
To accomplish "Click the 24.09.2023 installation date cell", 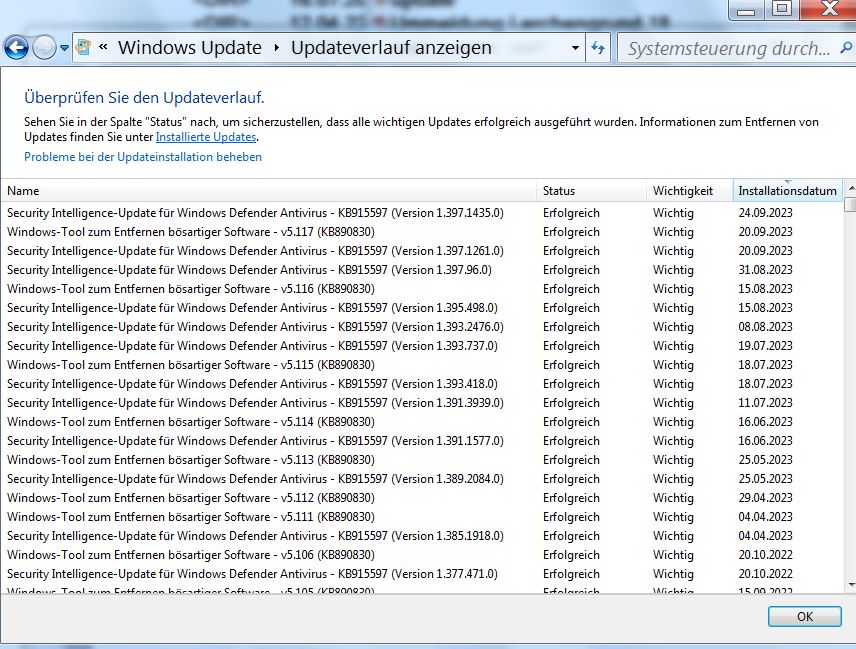I will [765, 213].
